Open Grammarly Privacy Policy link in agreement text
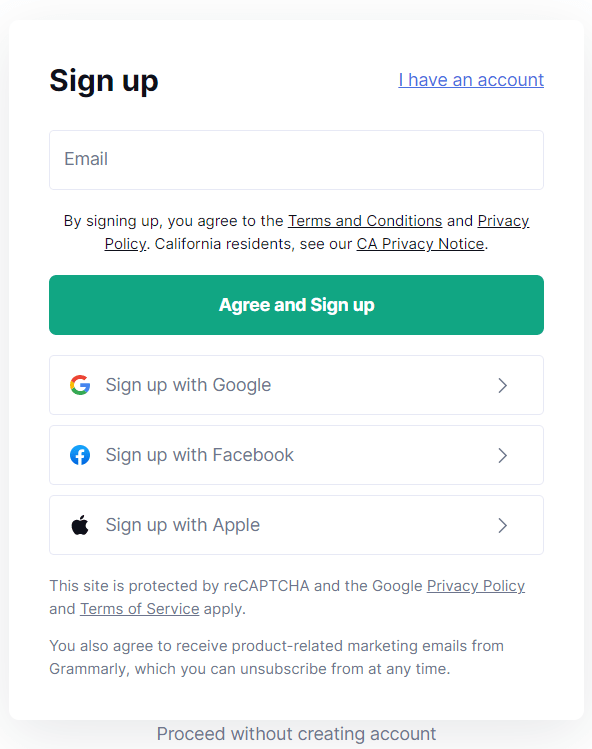592x749 pixels. [503, 221]
